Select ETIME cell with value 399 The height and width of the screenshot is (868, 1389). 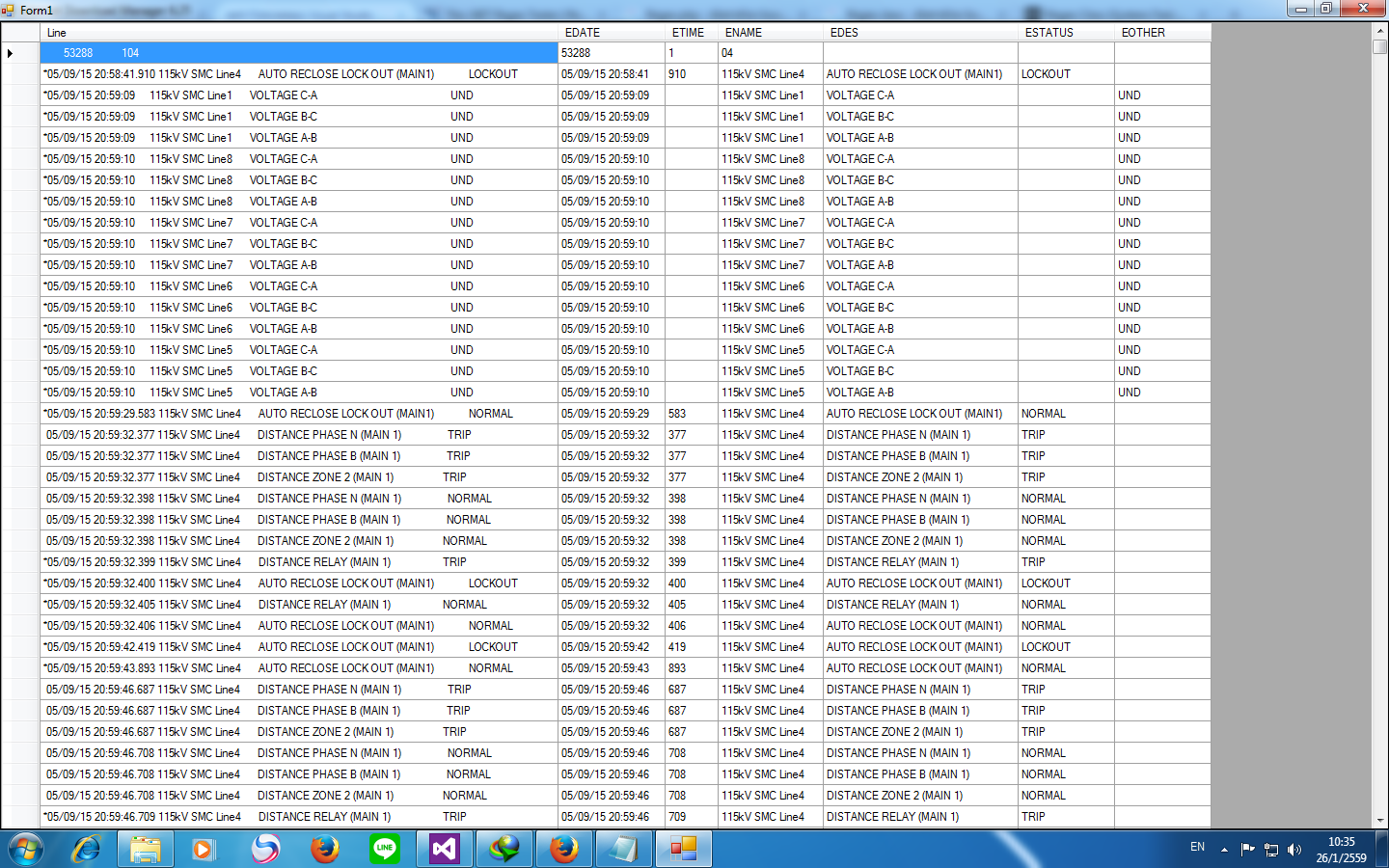[x=692, y=562]
